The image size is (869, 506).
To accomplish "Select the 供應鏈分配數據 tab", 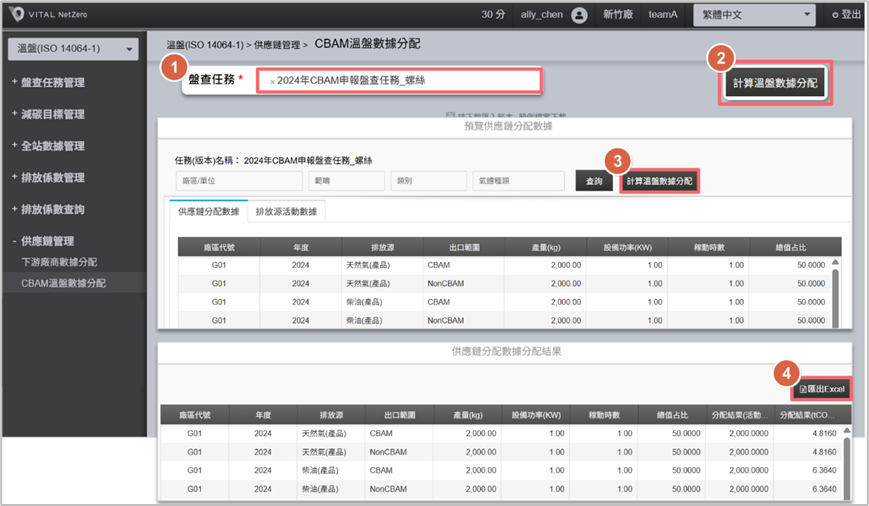I will pos(208,211).
